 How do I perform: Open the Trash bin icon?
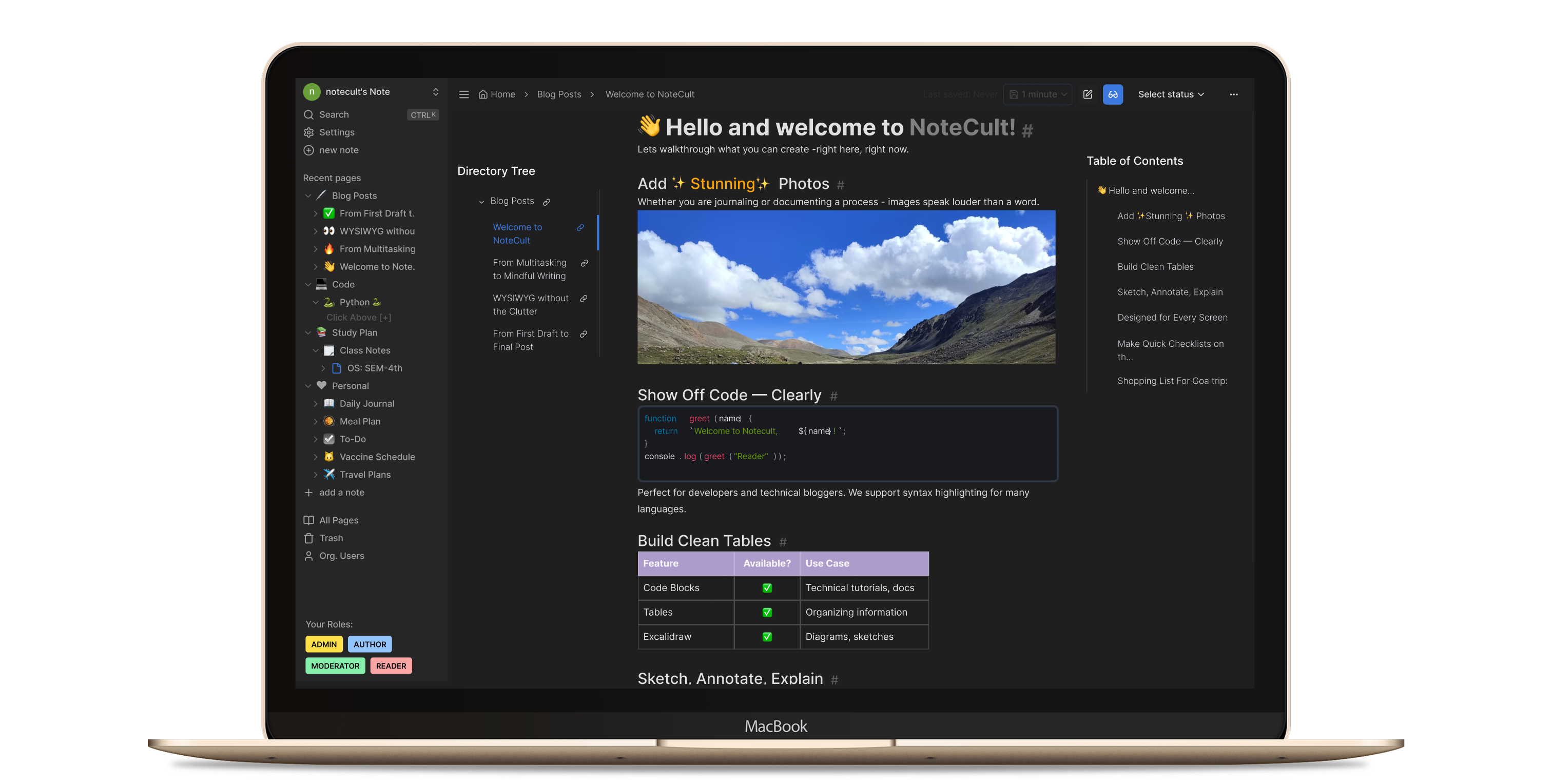tap(308, 538)
